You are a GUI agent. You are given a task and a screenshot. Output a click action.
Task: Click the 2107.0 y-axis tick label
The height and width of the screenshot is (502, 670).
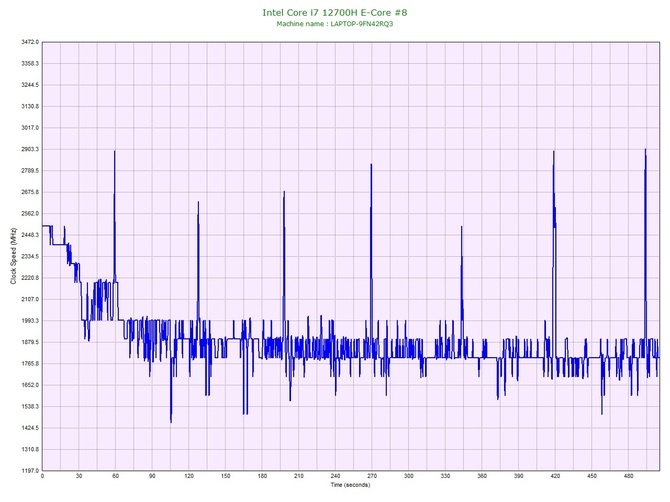pos(30,299)
